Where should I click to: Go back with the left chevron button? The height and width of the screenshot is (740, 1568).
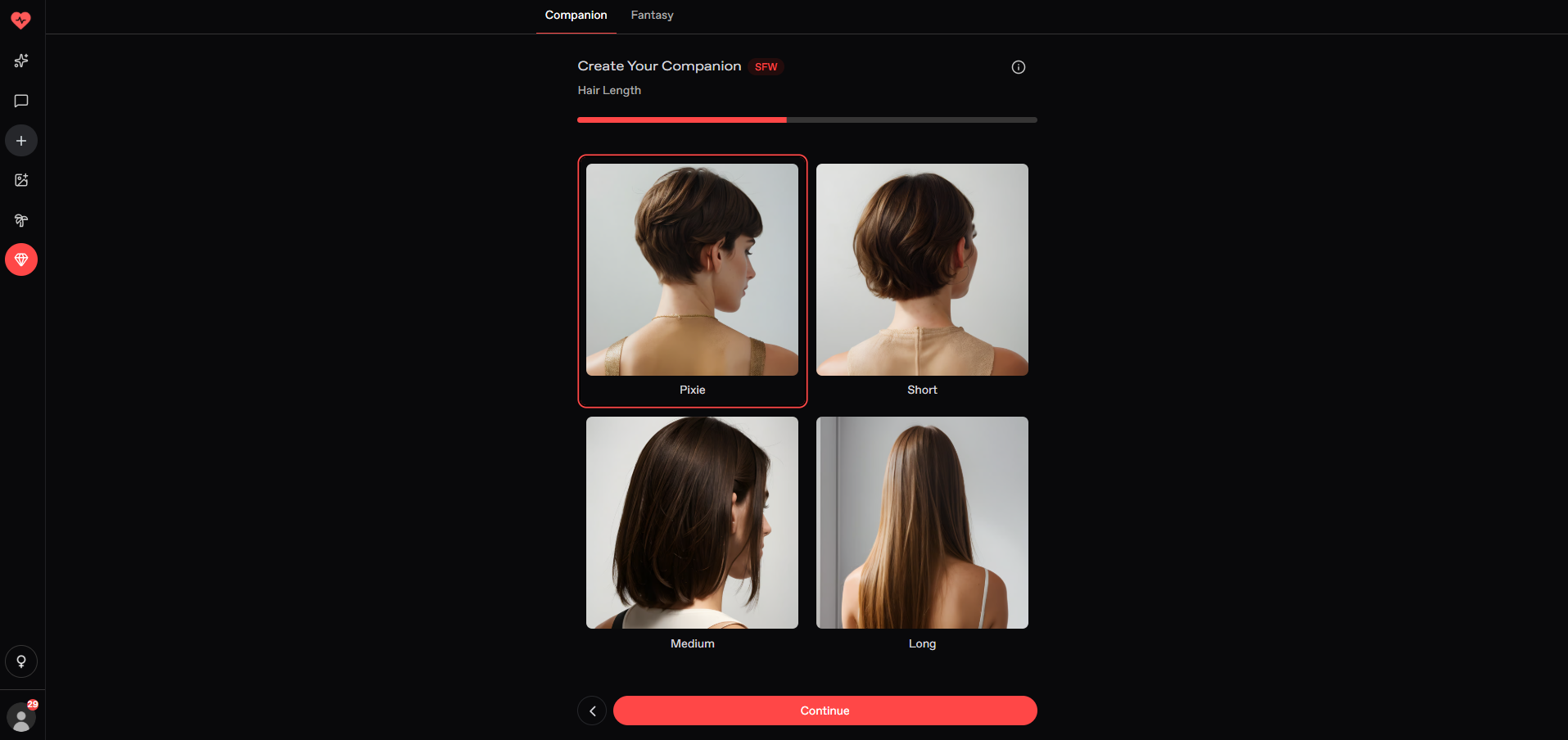pyautogui.click(x=592, y=711)
